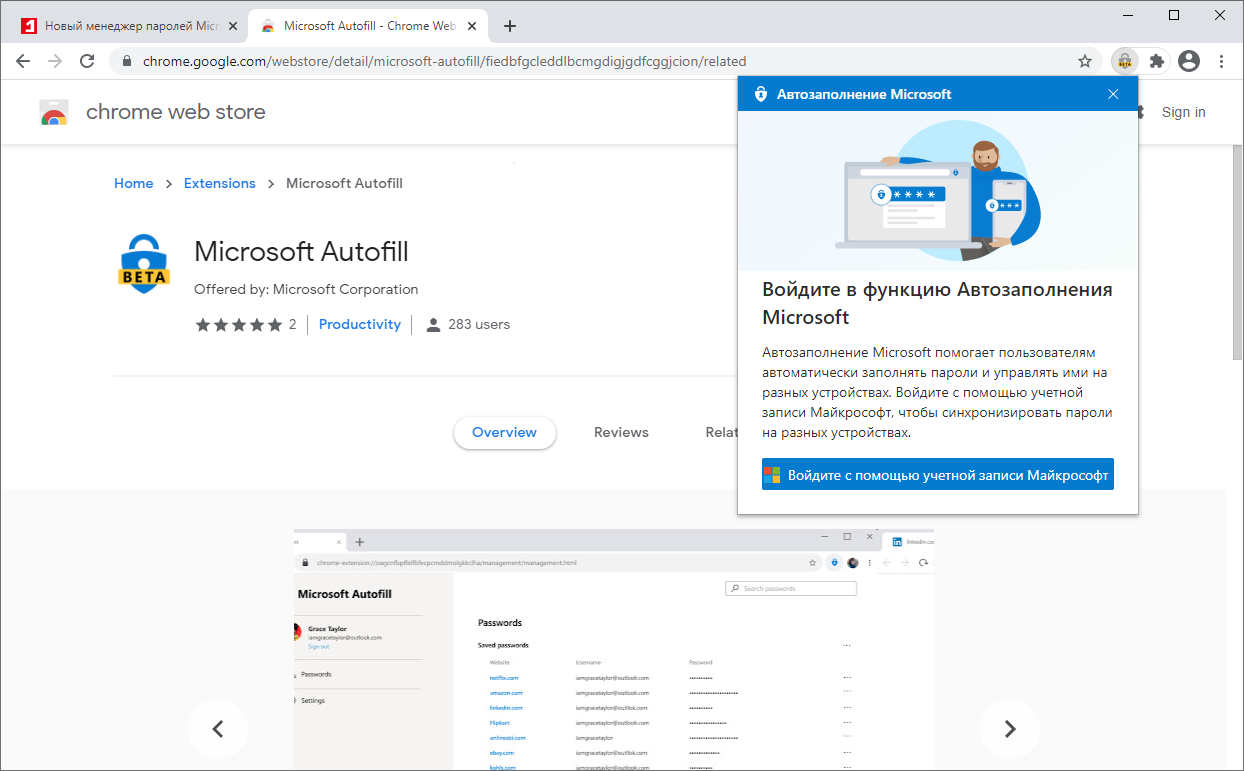Select the Overview tab

click(x=504, y=433)
